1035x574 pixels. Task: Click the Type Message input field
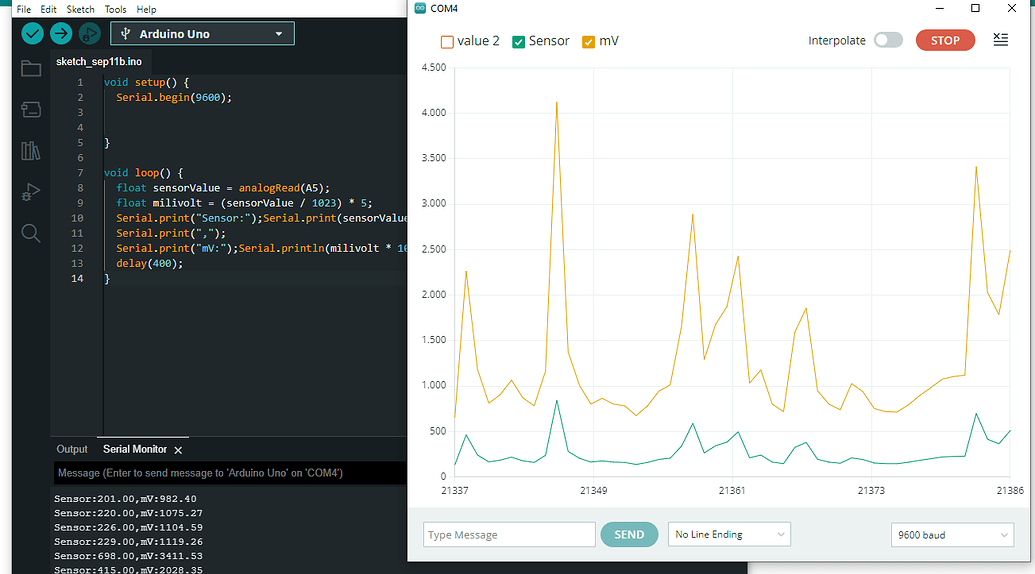pyautogui.click(x=509, y=535)
